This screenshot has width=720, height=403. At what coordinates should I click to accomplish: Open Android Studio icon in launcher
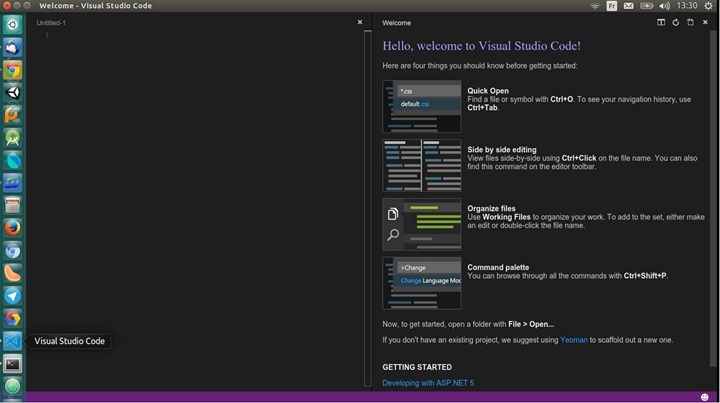pos(12,138)
